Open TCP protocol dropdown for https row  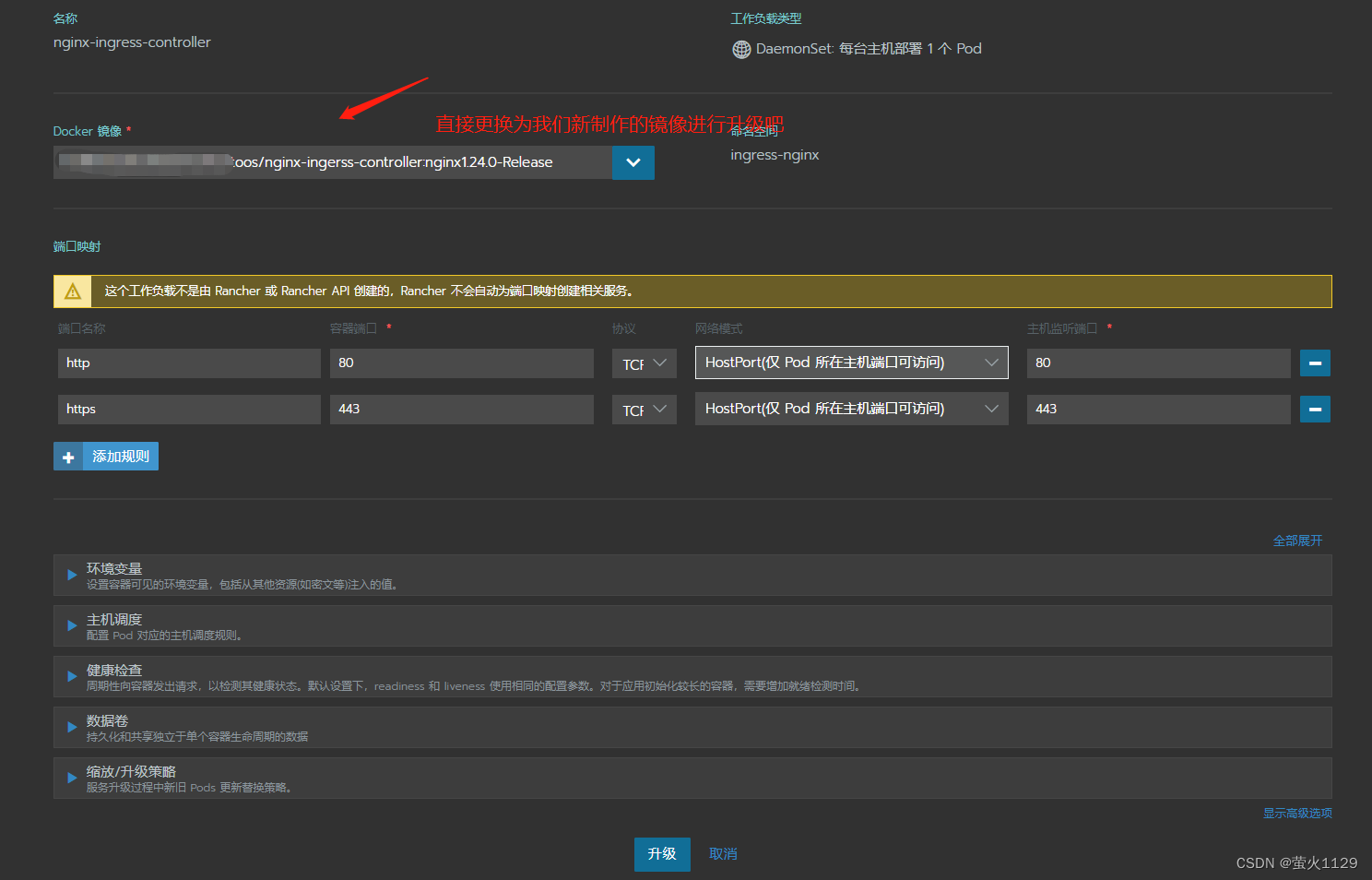tap(645, 410)
